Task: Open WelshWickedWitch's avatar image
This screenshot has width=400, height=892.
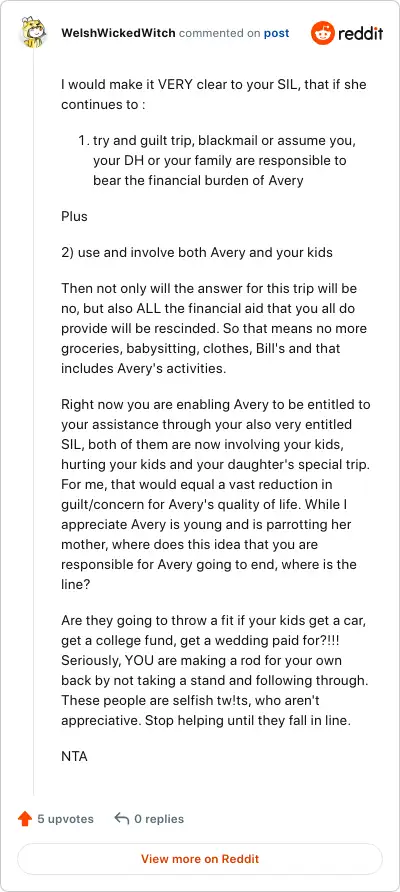Action: 34,33
